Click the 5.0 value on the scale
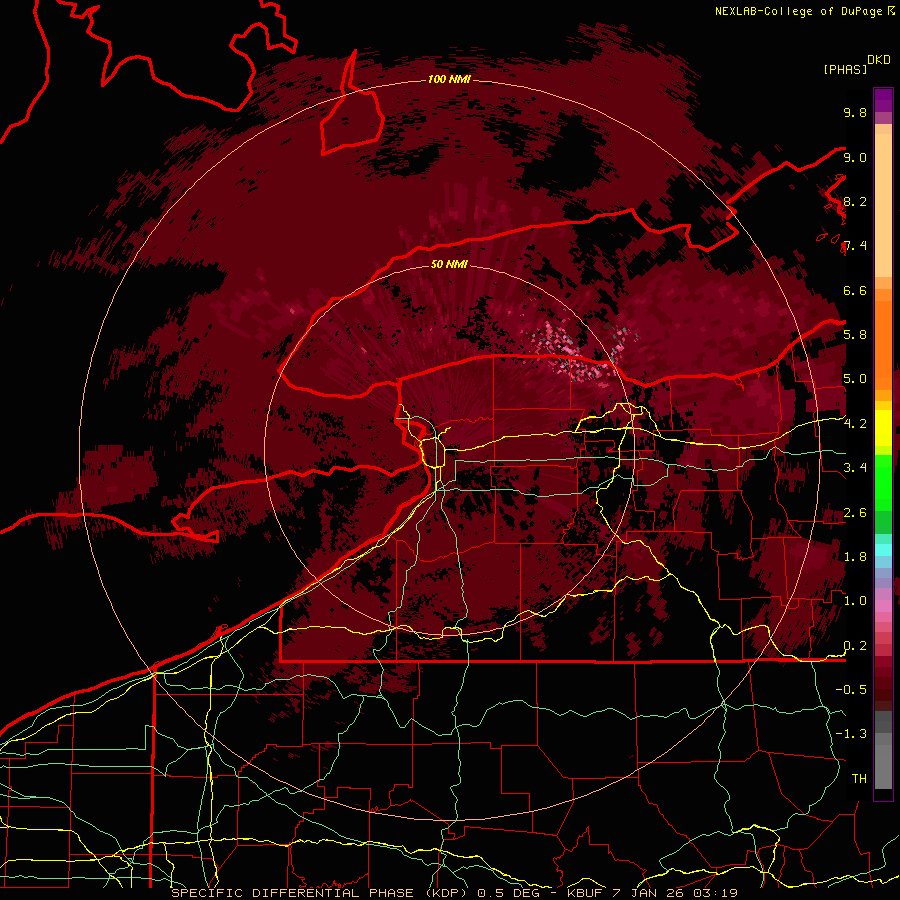 [855, 379]
